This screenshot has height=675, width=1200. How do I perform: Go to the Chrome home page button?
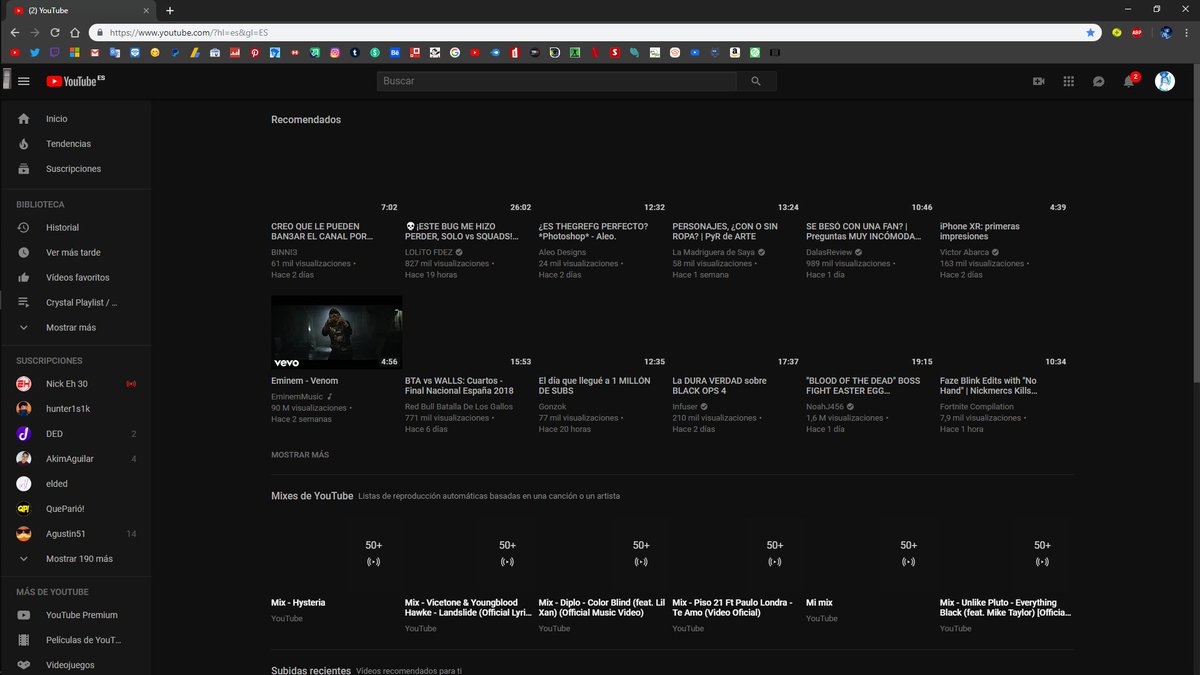pyautogui.click(x=74, y=32)
